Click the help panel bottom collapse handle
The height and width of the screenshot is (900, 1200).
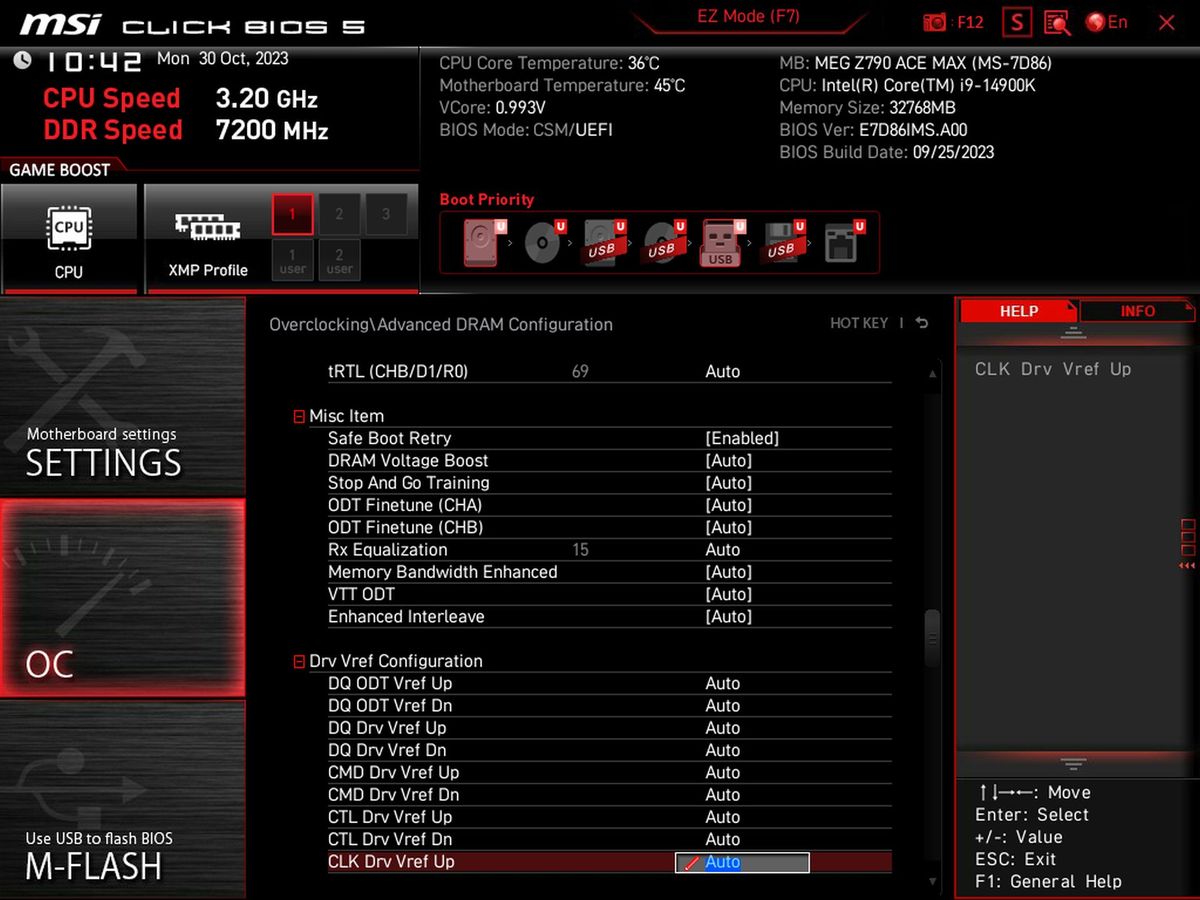click(x=1073, y=764)
